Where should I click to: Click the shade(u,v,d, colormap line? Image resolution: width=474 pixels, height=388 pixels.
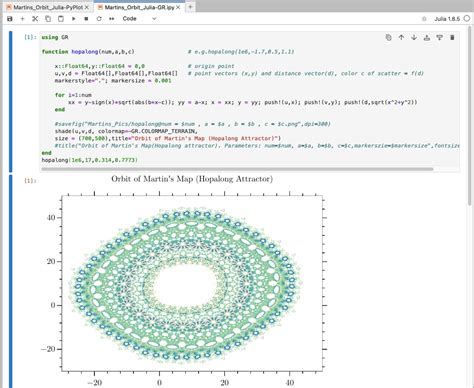pyautogui.click(x=126, y=131)
